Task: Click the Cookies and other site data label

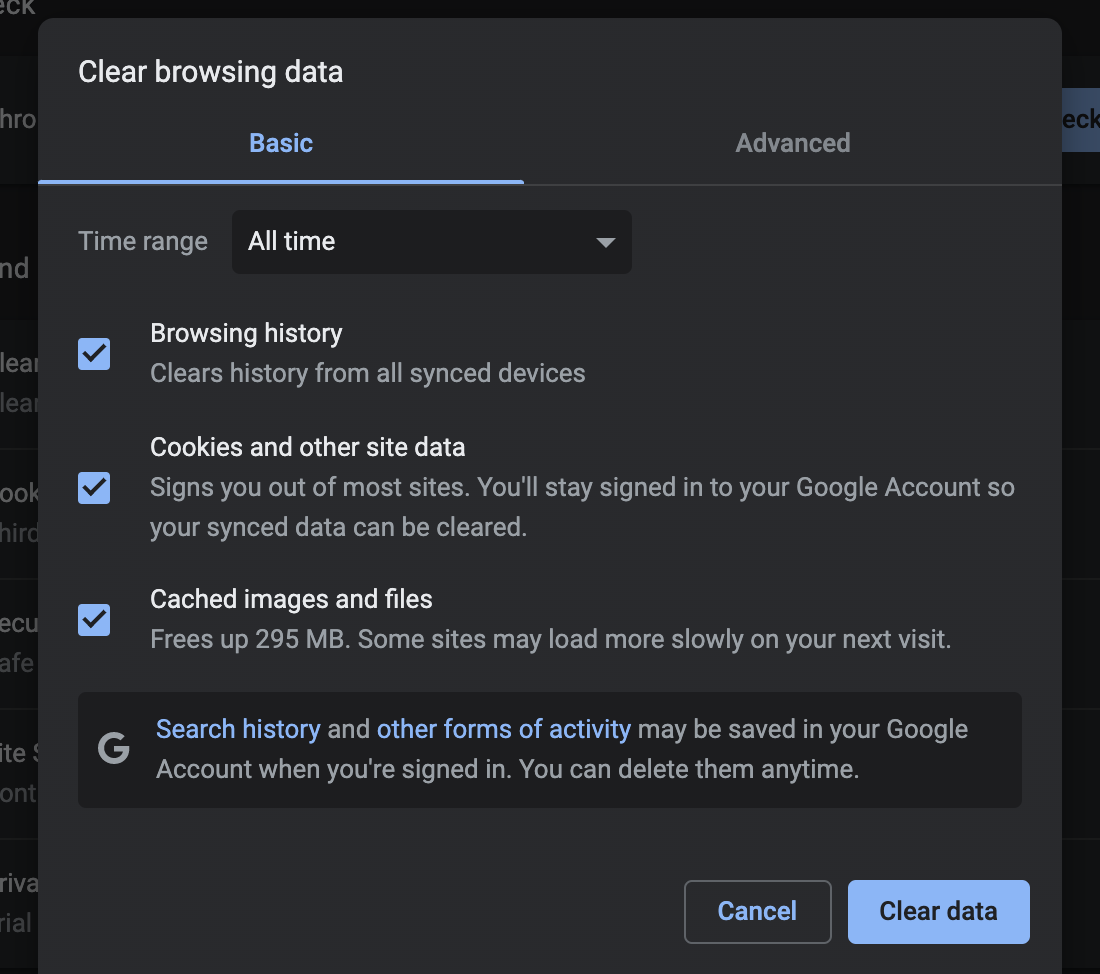Action: tap(307, 447)
